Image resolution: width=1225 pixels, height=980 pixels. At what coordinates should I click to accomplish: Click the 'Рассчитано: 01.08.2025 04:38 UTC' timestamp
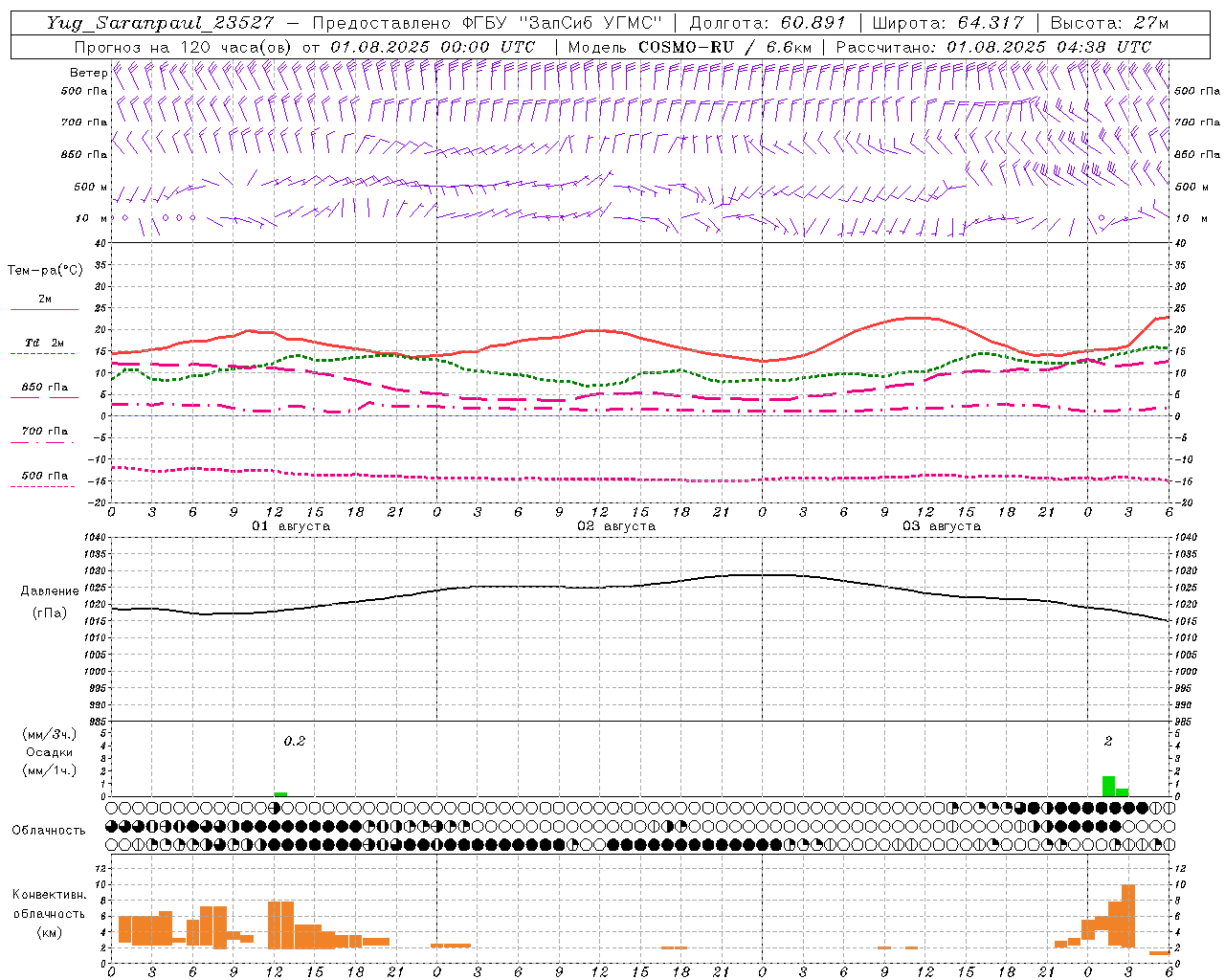point(993,47)
